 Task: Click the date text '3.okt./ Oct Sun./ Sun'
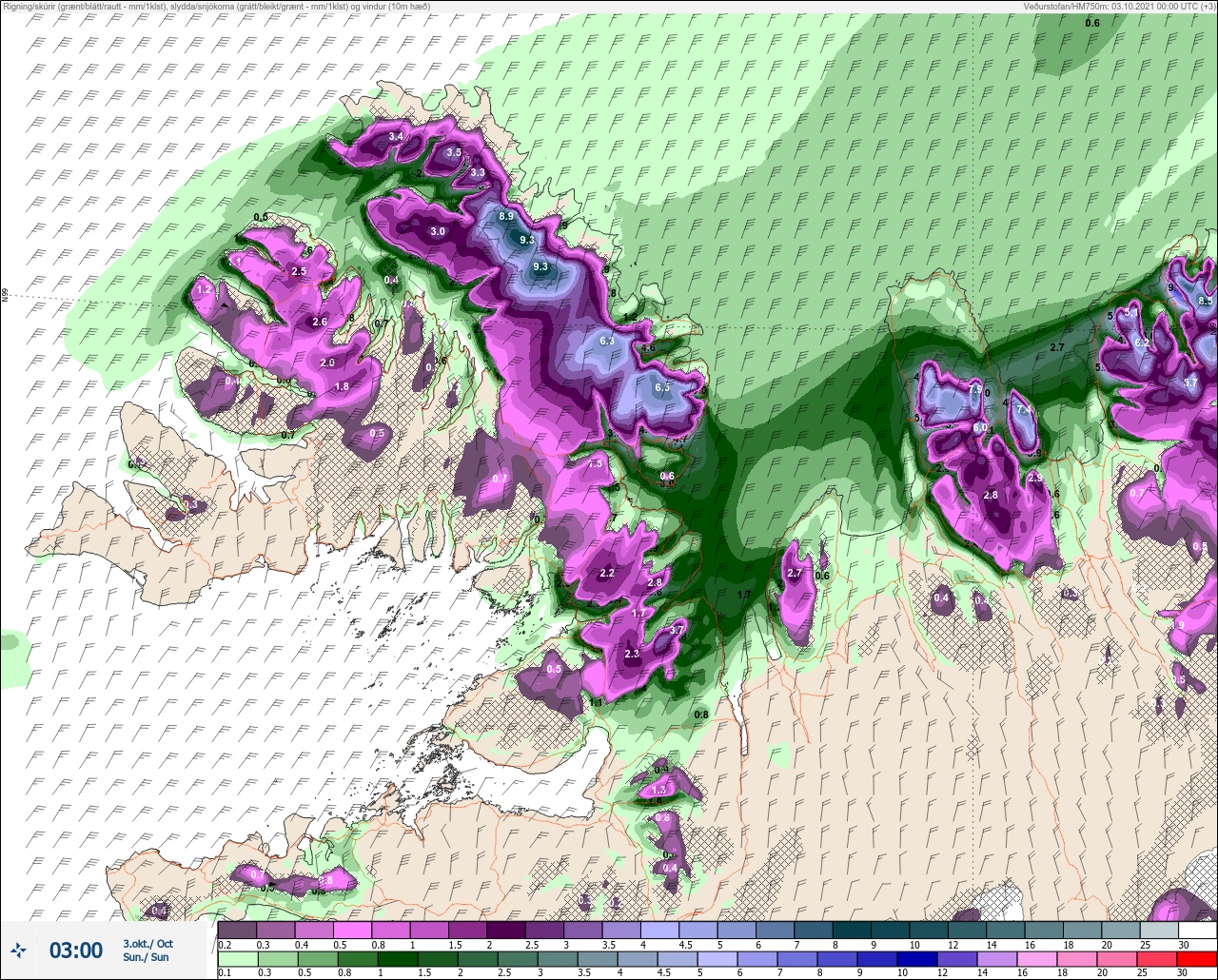click(147, 950)
